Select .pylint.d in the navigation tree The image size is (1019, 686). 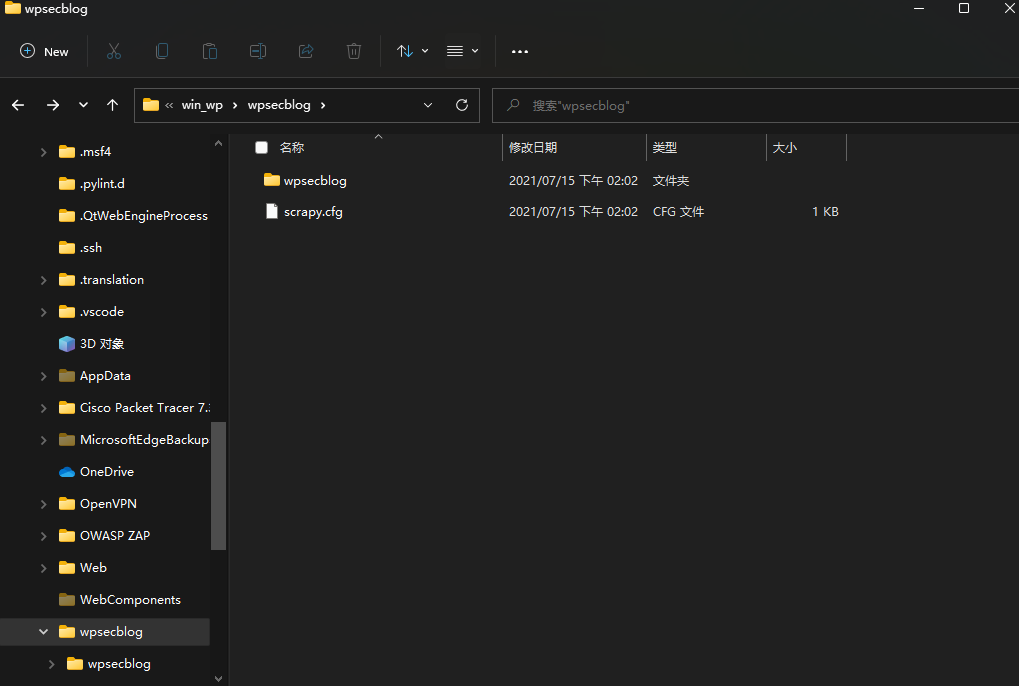tap(102, 184)
